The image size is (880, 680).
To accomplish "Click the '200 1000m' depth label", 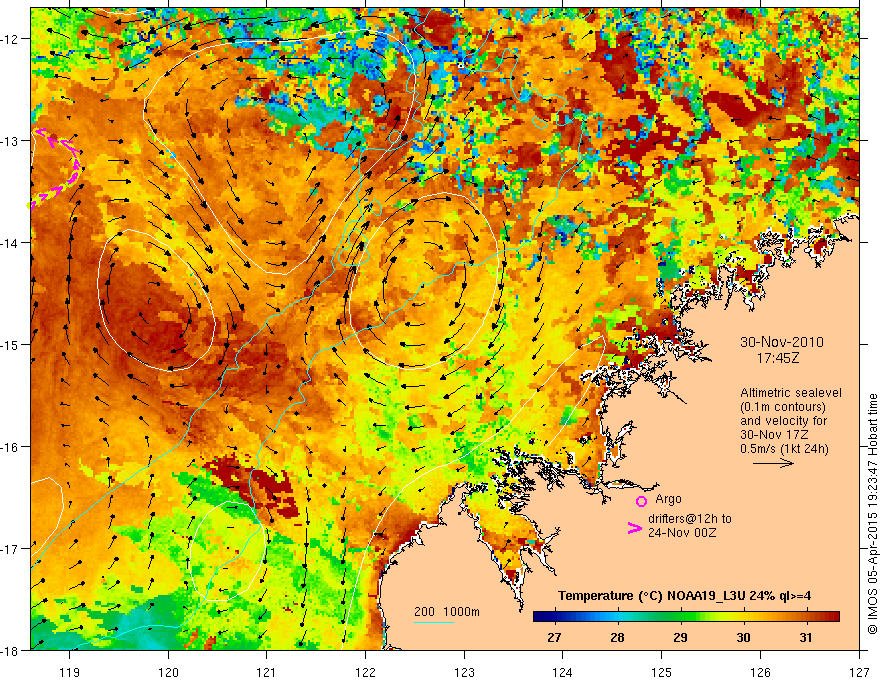I will click(447, 612).
